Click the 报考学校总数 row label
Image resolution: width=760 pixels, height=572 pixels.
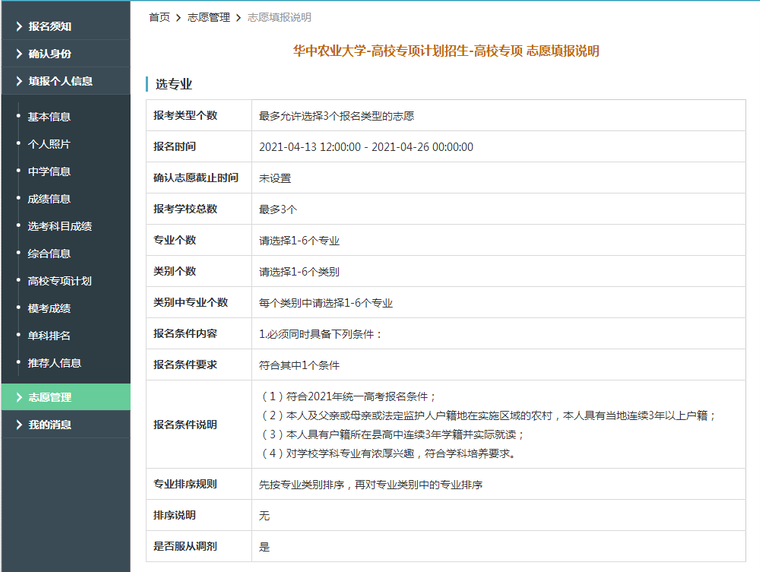(x=185, y=209)
